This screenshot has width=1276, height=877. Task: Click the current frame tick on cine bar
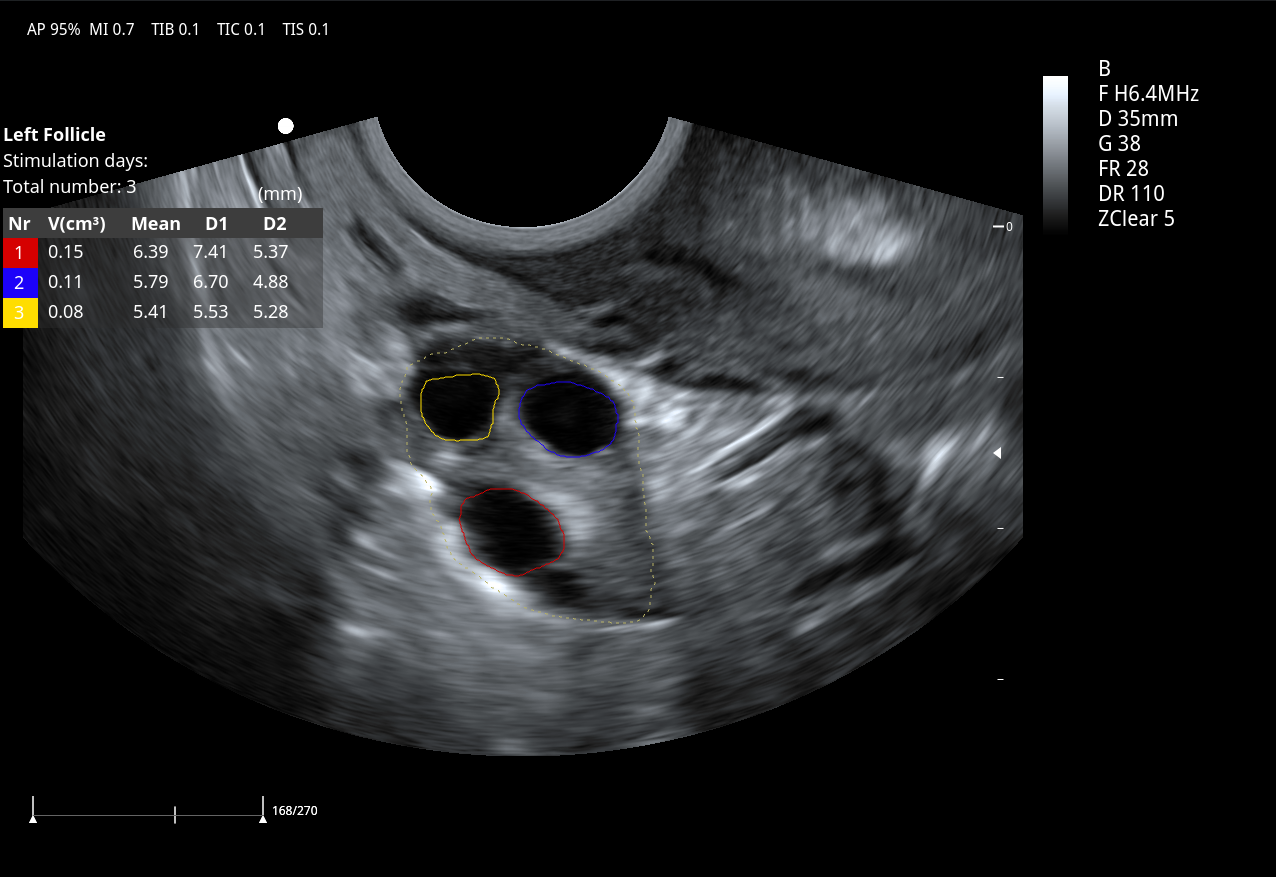pyautogui.click(x=175, y=814)
